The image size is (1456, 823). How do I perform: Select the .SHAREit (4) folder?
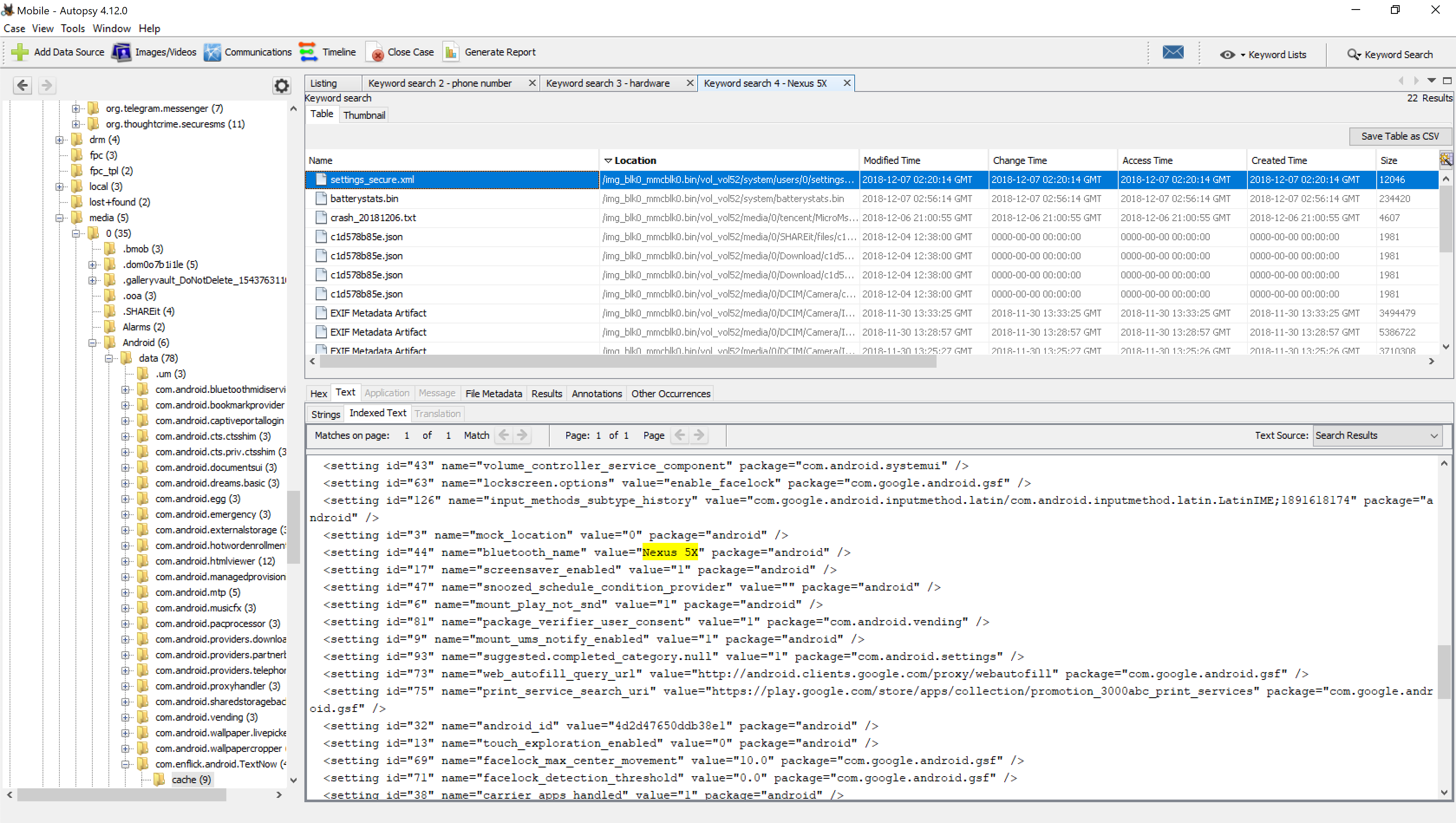148,311
